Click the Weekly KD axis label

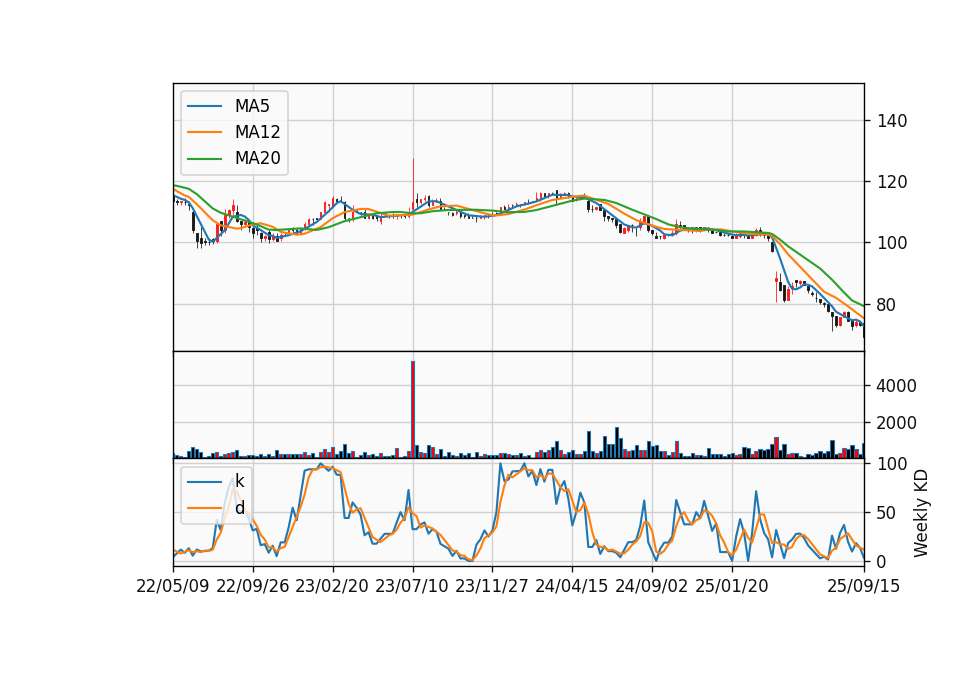[920, 514]
